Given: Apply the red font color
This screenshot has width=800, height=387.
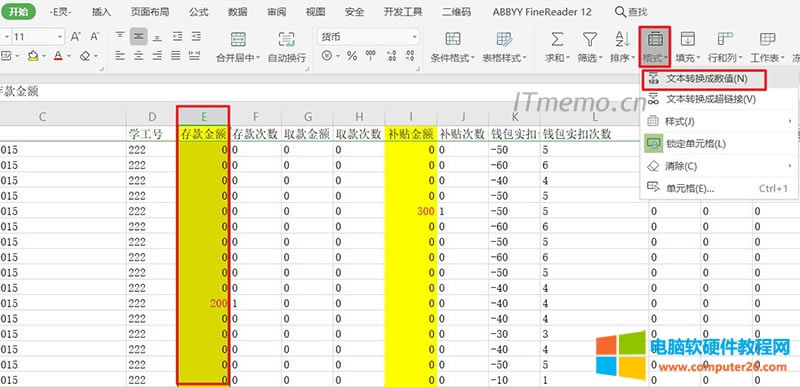Looking at the screenshot, I should 58,56.
